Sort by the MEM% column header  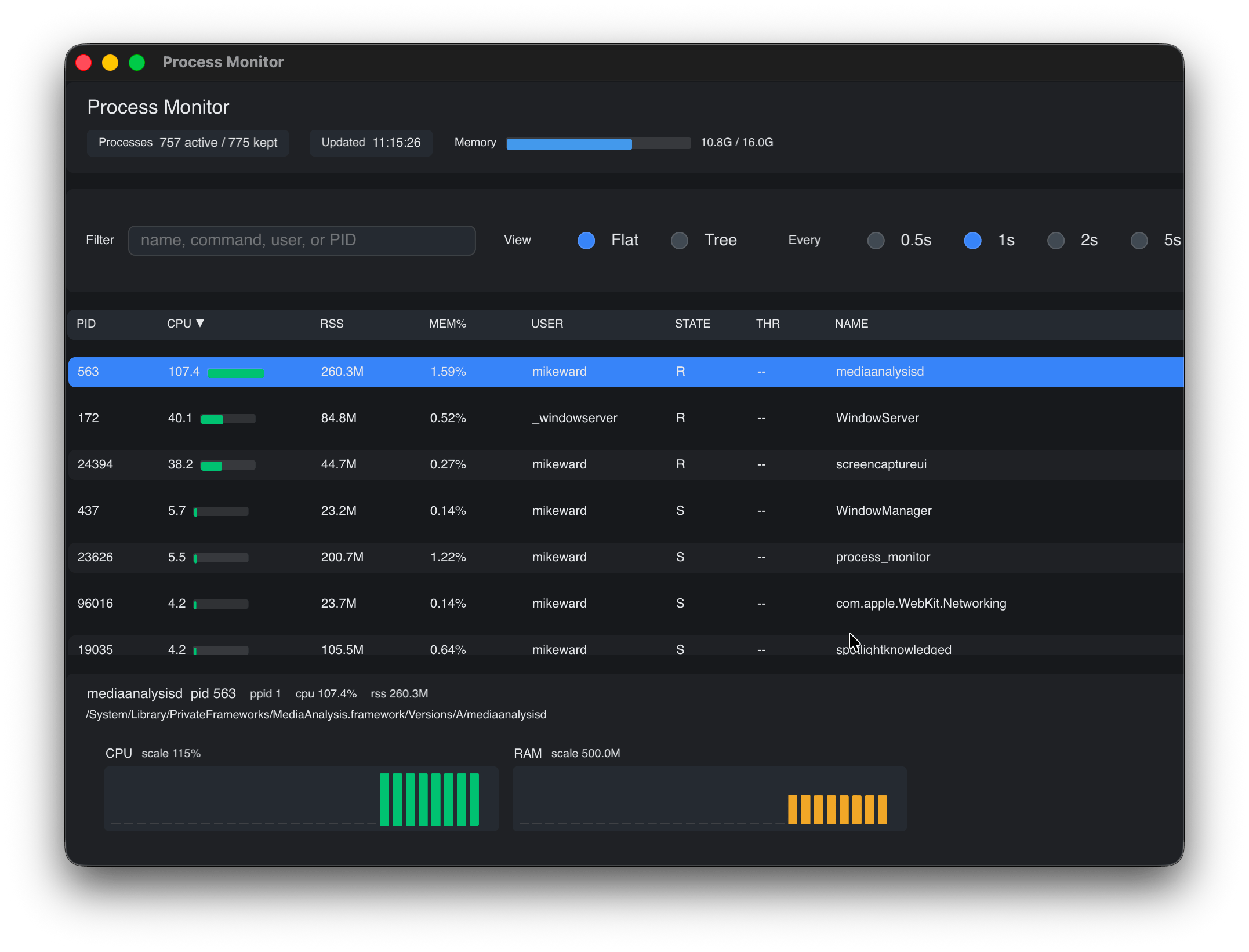447,324
